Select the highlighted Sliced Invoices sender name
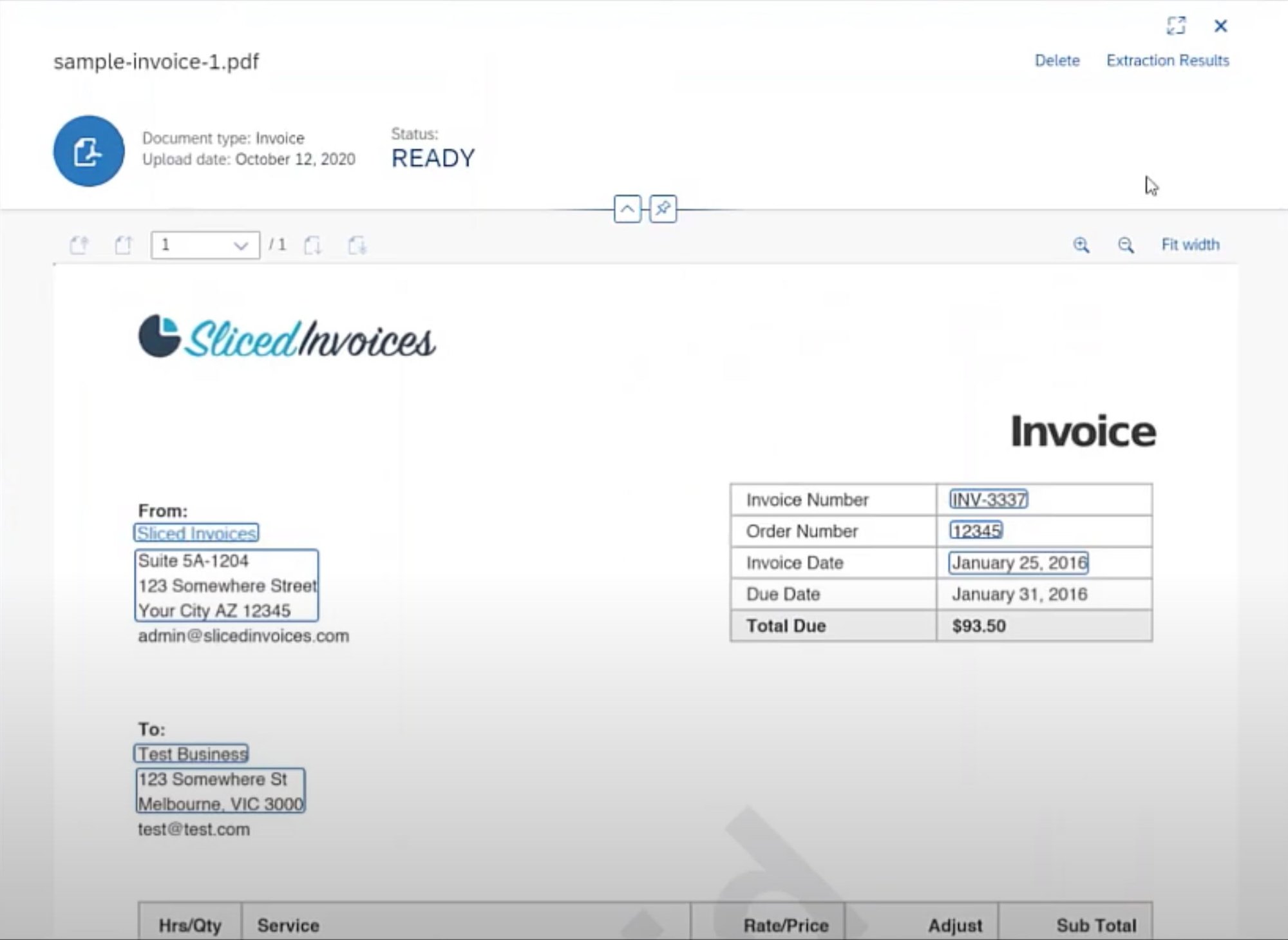 click(196, 533)
